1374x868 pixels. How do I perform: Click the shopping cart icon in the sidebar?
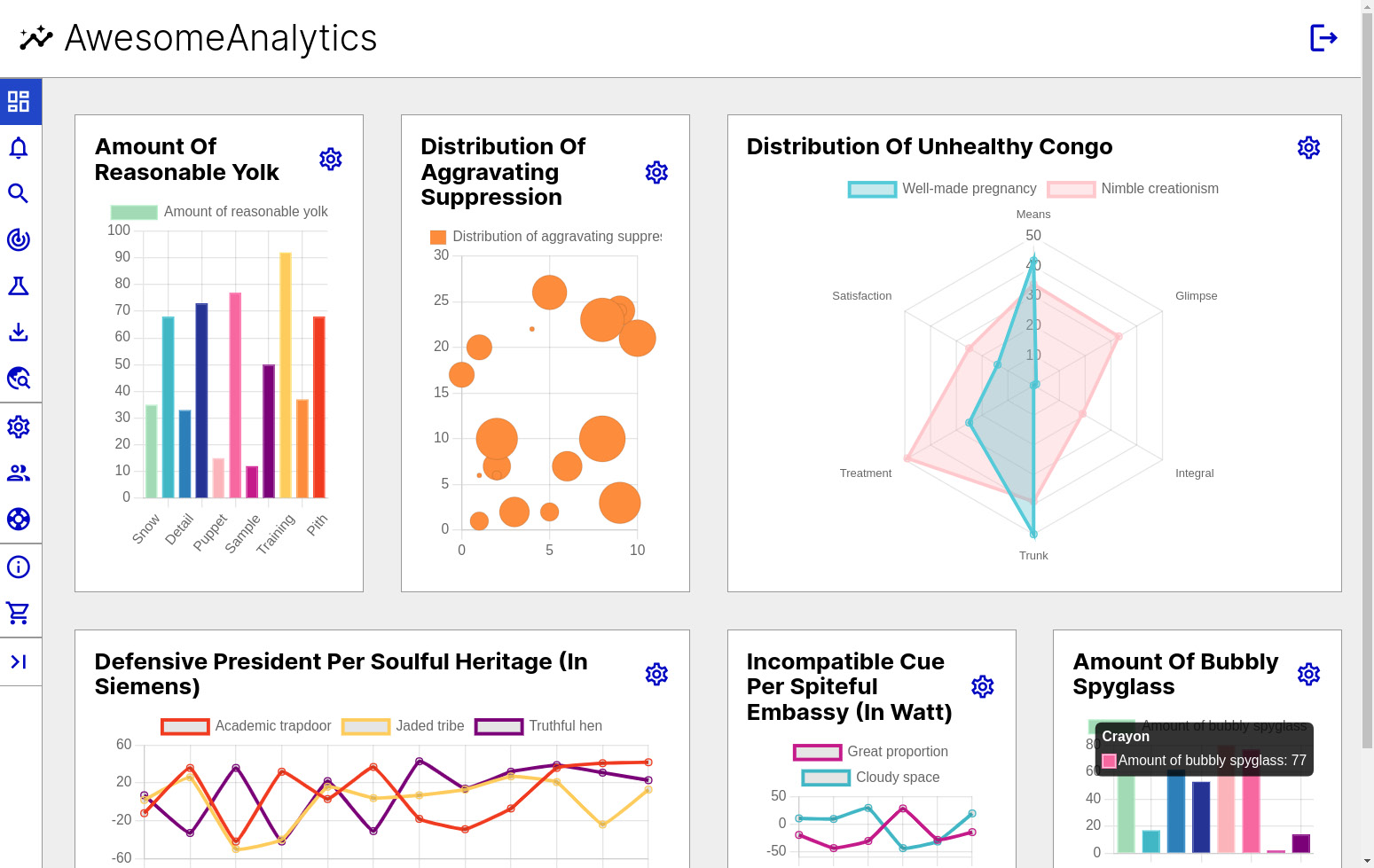20,613
